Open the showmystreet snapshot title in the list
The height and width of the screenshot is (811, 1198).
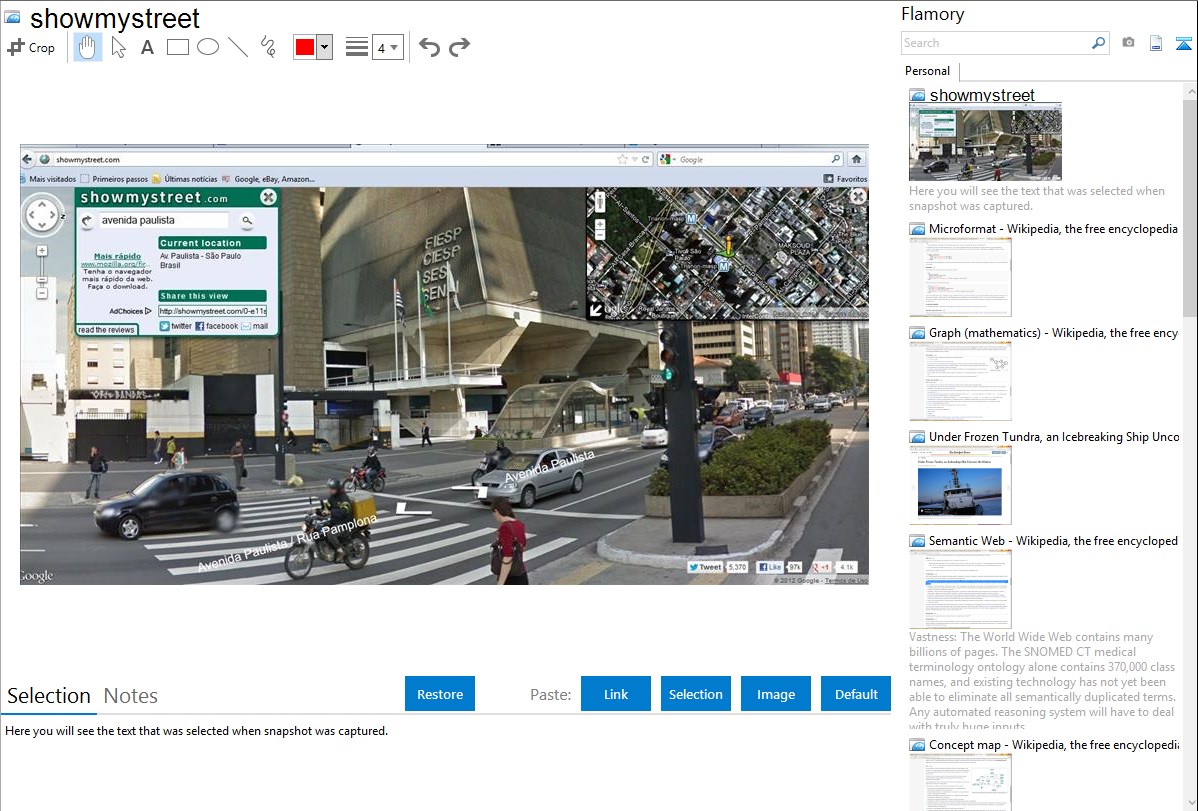pyautogui.click(x=982, y=96)
